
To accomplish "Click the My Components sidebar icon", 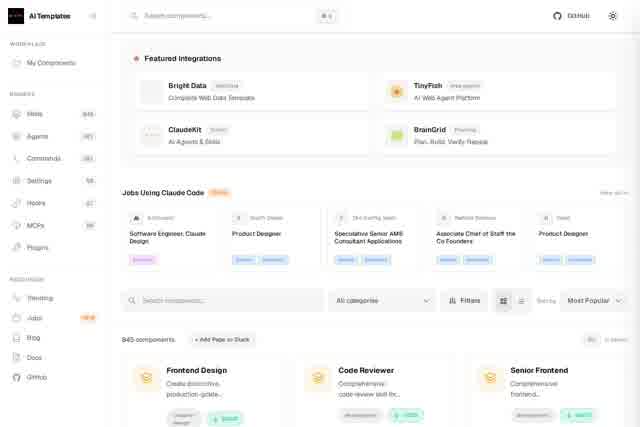I will click(x=16, y=63).
